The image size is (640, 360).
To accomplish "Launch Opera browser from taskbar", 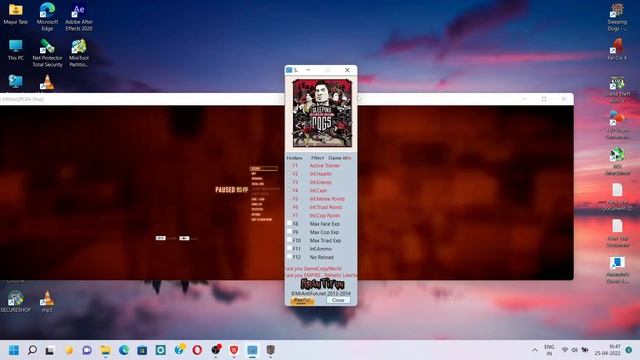I will click(197, 350).
